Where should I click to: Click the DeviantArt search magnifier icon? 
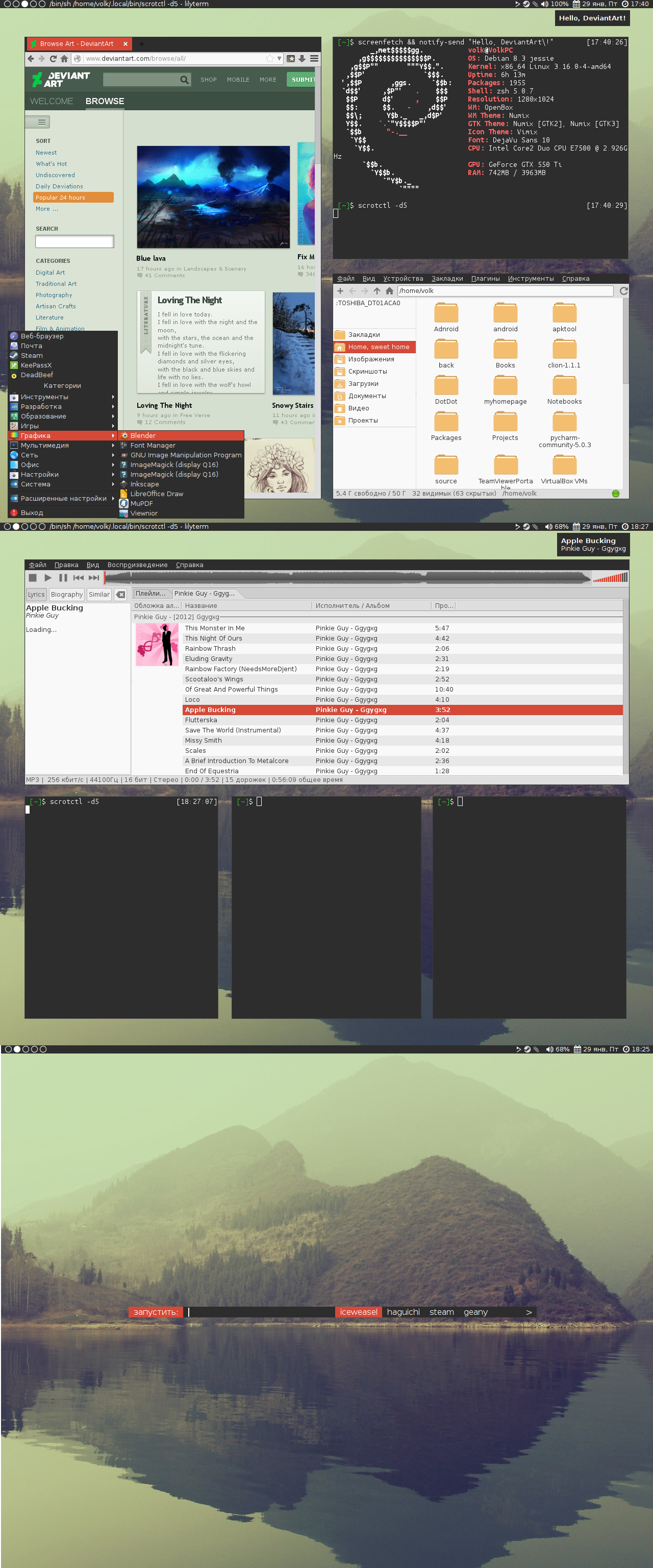click(184, 80)
